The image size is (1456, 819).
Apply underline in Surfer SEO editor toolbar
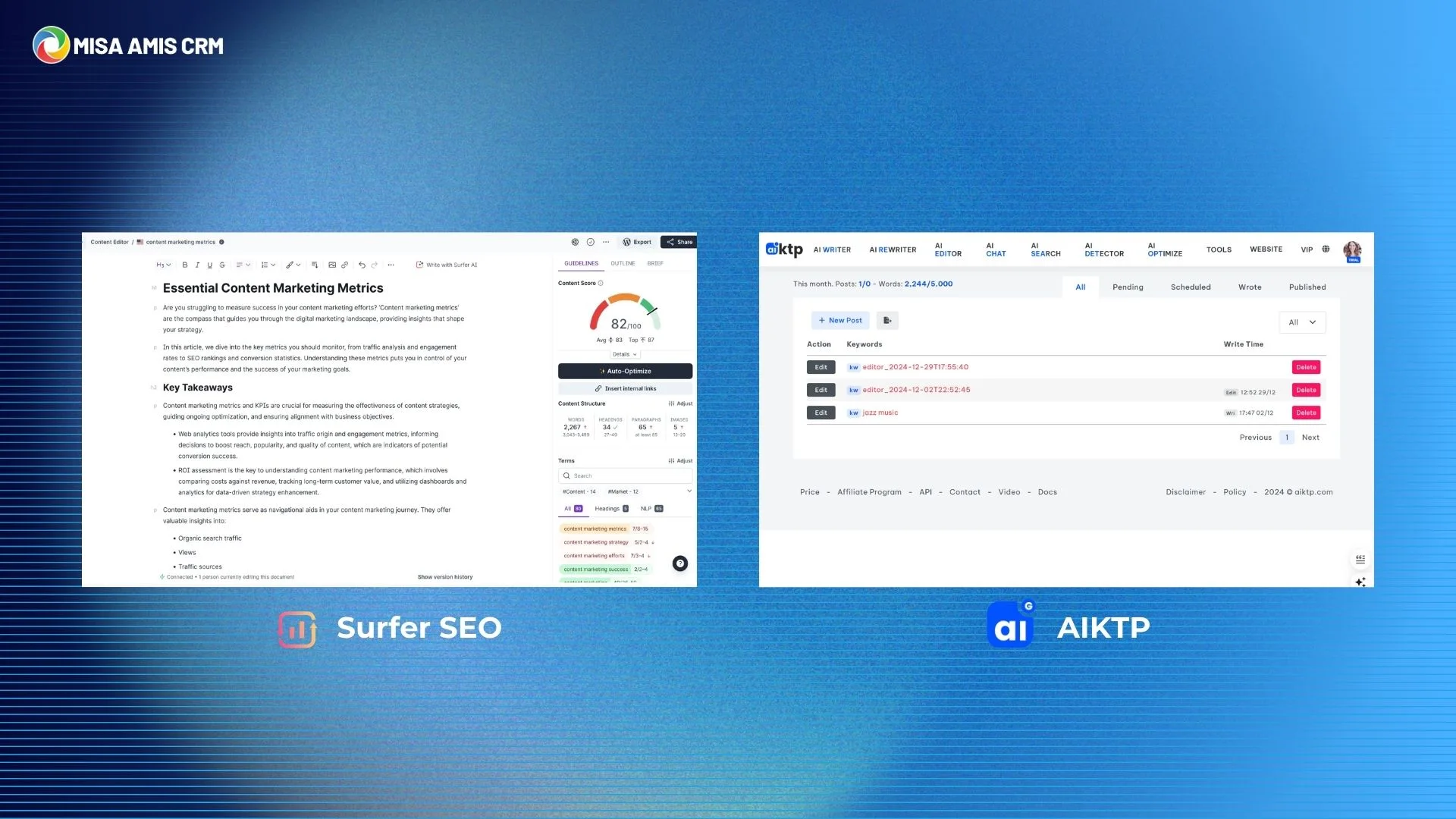click(x=210, y=265)
